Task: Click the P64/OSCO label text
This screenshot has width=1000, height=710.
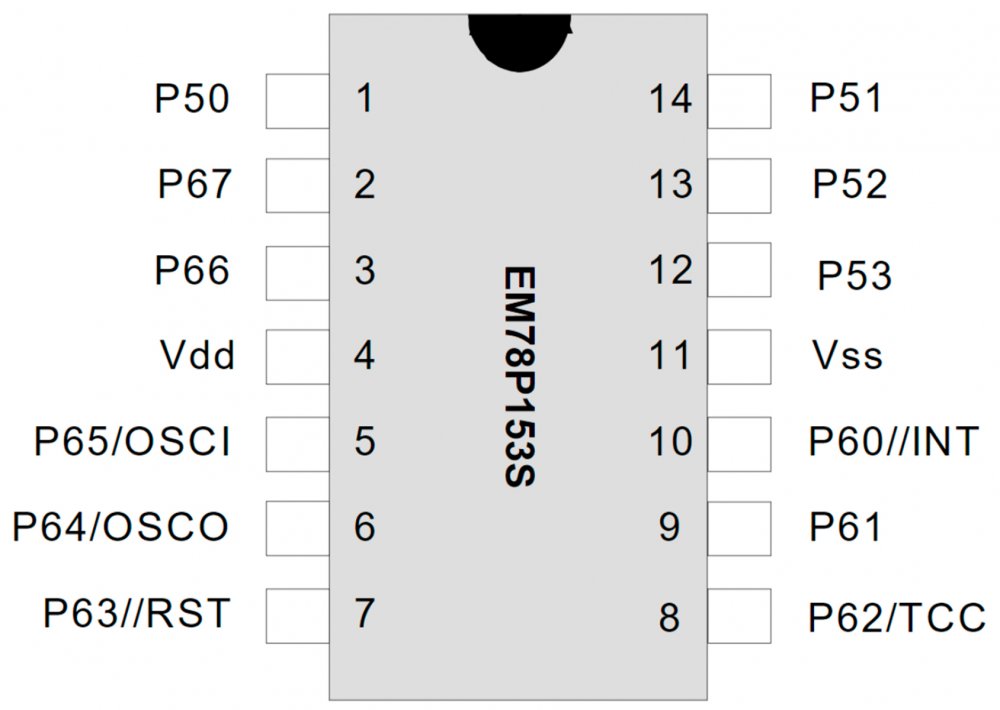Action: [x=120, y=527]
